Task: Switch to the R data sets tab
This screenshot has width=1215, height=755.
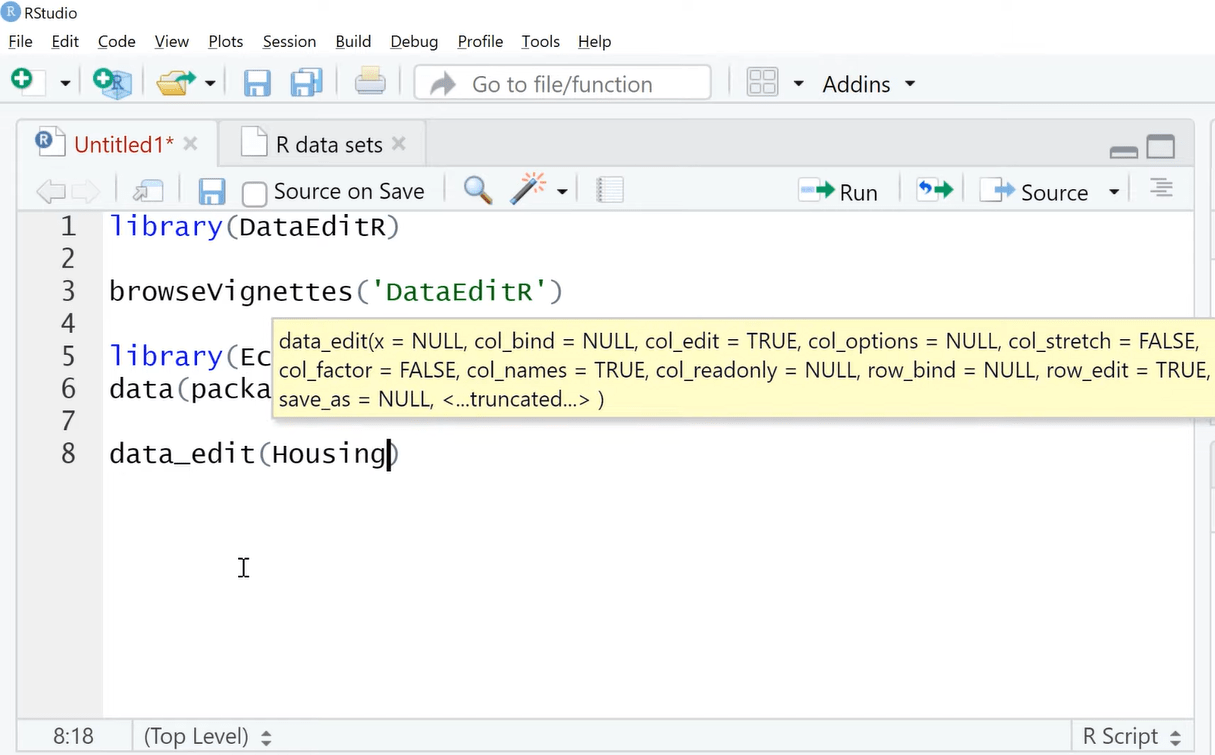Action: [x=329, y=144]
